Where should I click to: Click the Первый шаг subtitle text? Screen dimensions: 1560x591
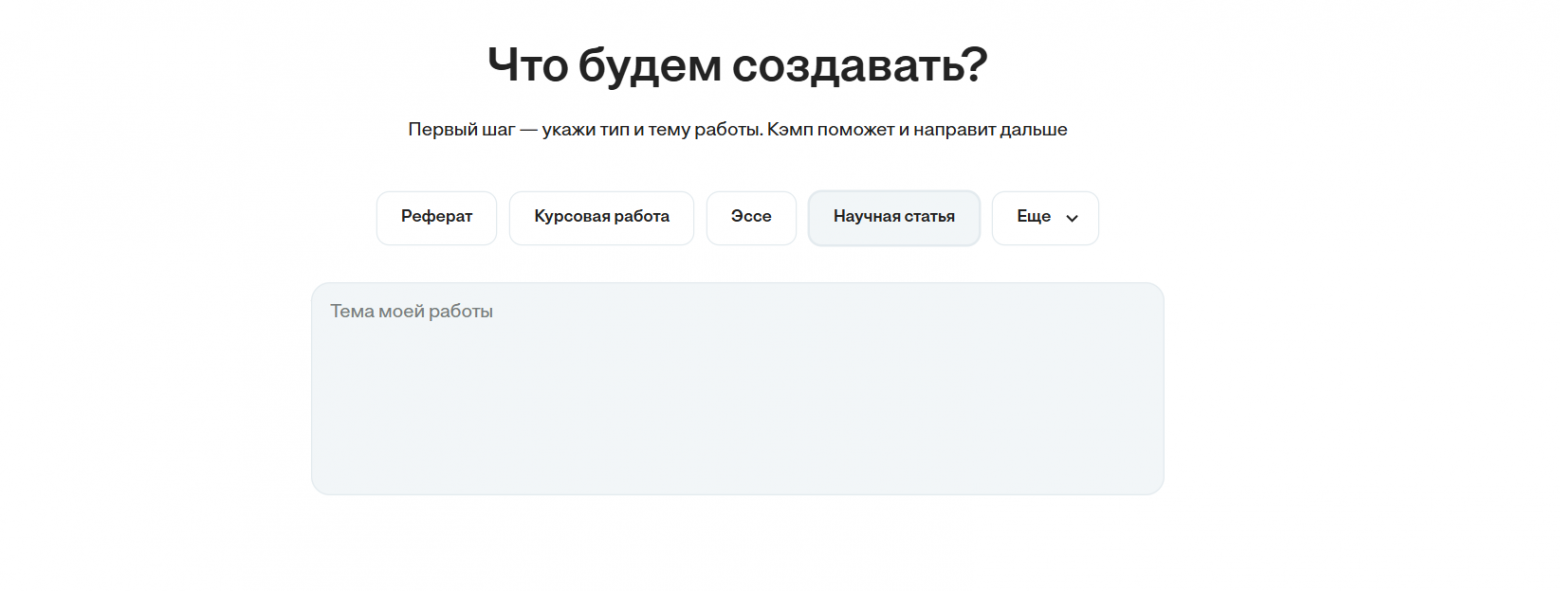click(737, 130)
